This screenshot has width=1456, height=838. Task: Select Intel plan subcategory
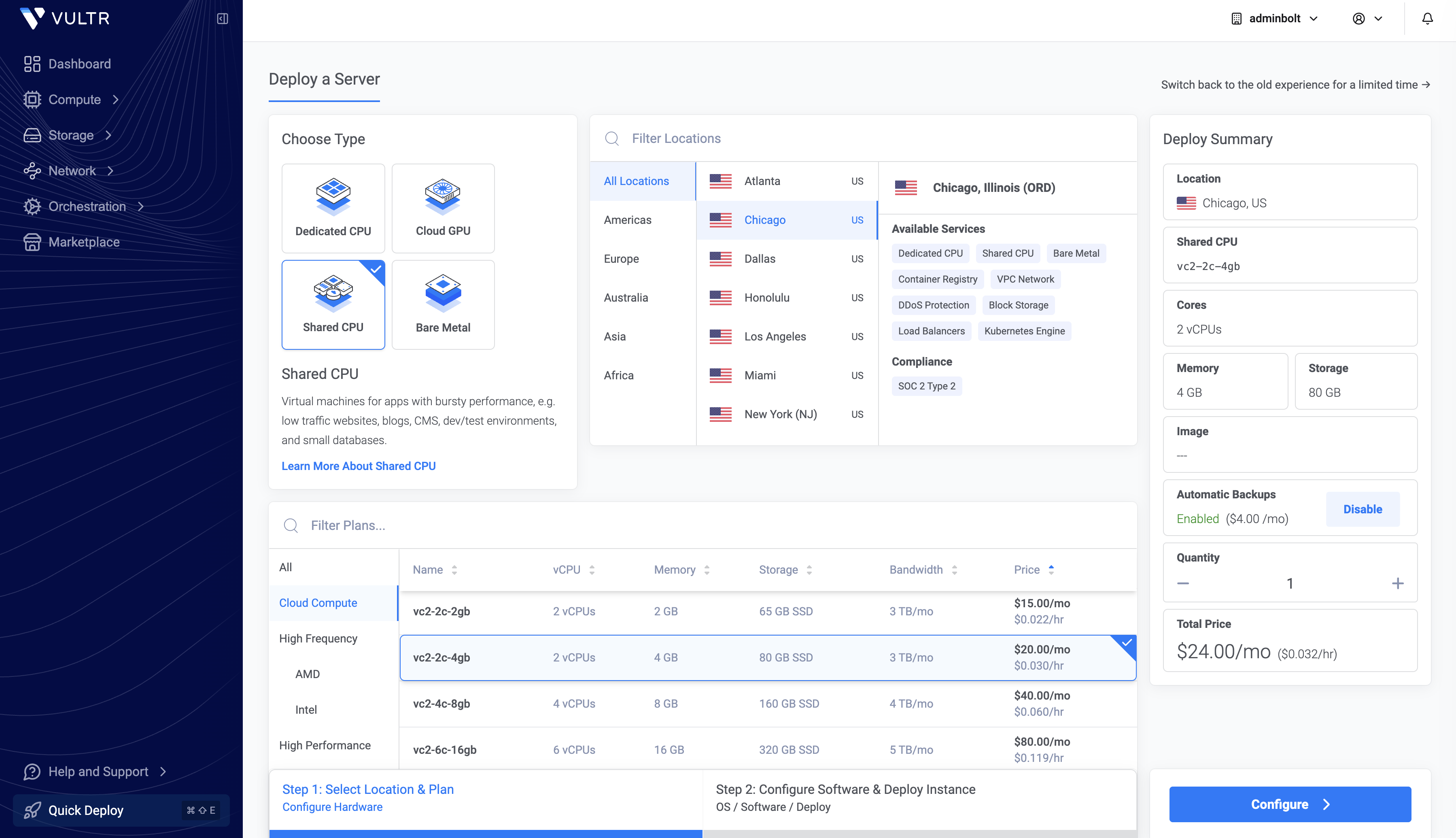coord(334,710)
